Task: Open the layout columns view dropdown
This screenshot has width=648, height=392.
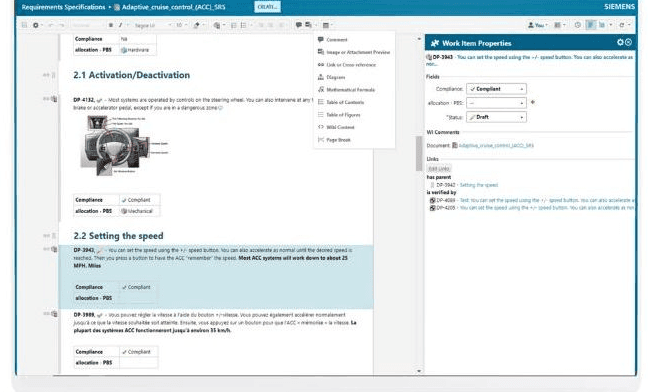Action: tap(559, 25)
